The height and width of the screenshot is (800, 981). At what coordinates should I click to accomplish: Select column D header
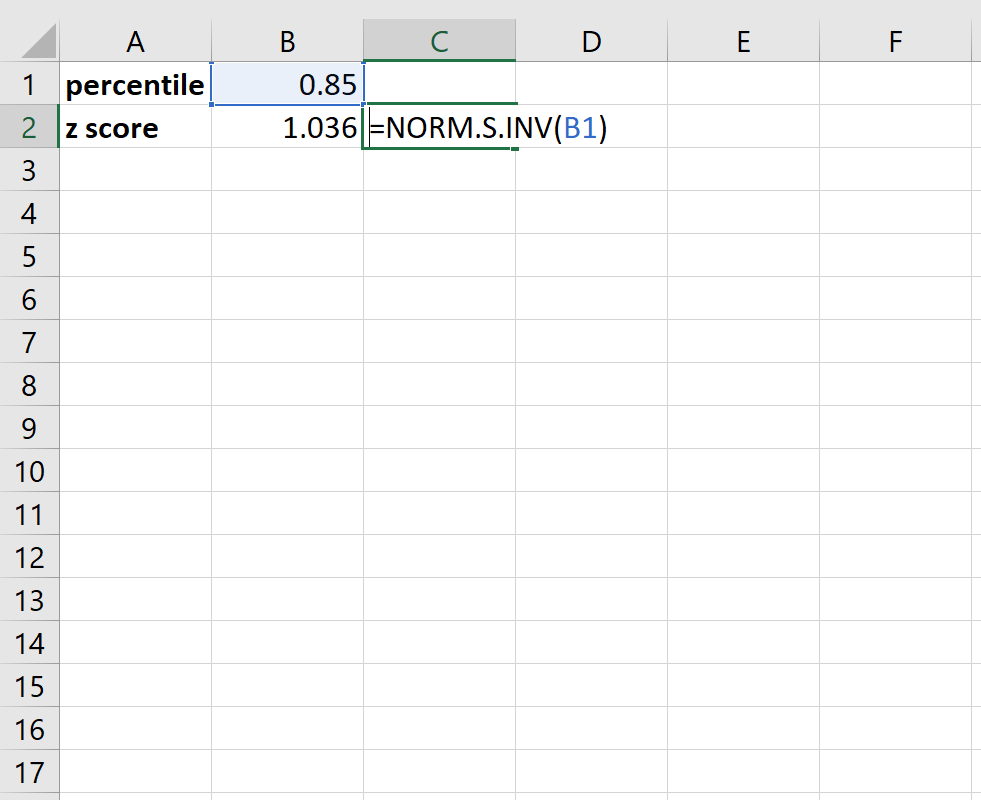(x=591, y=42)
